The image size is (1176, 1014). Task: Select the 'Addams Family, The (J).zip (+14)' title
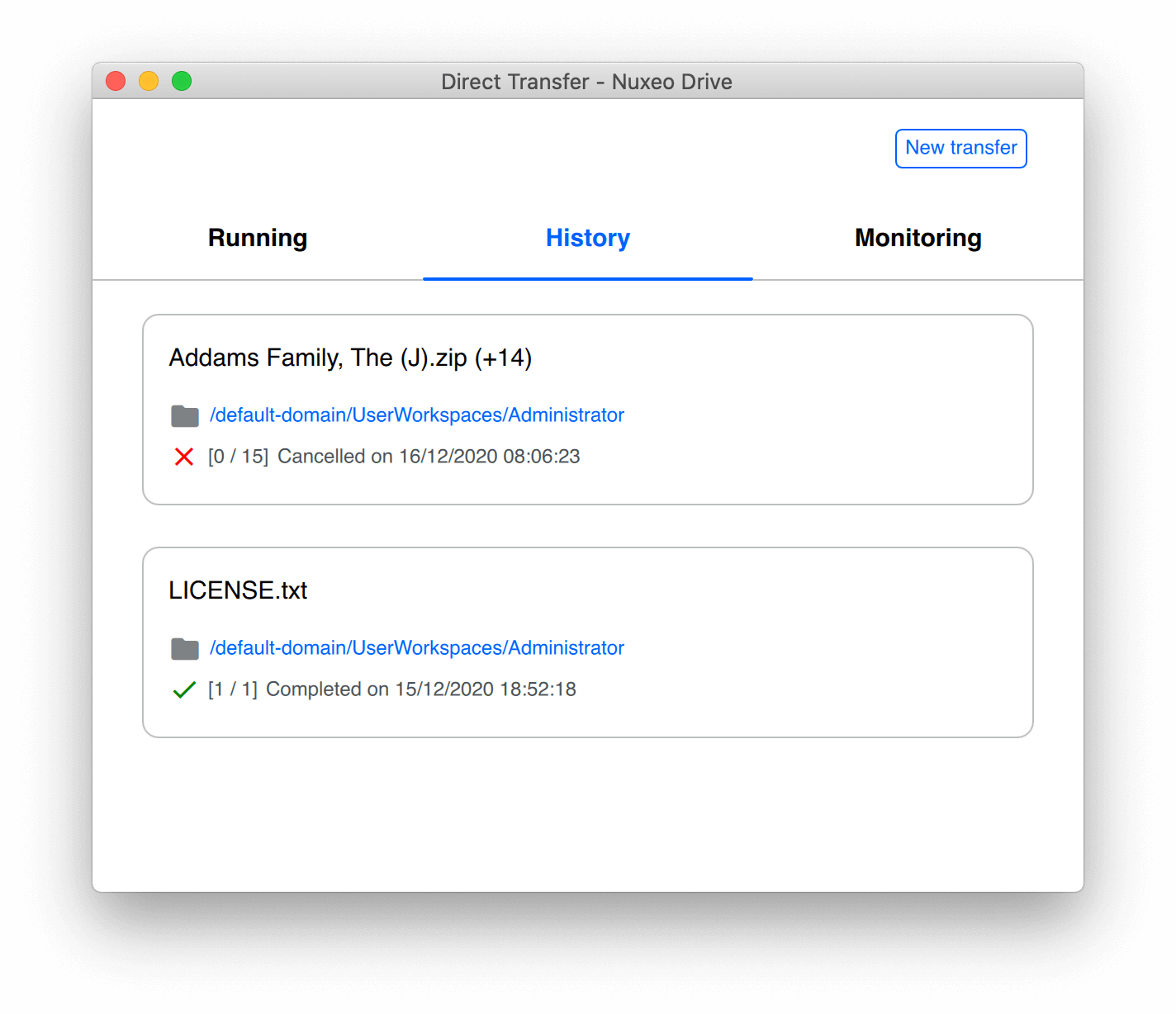[x=350, y=358]
